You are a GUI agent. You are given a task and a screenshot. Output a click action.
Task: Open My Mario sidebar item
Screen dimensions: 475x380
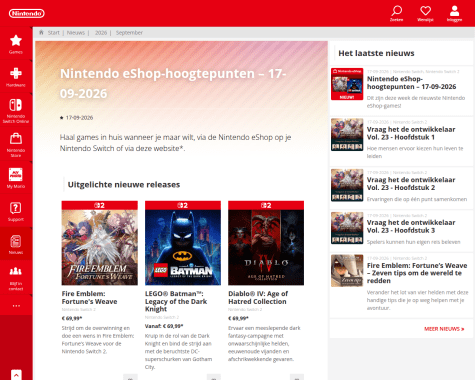[x=16, y=177]
